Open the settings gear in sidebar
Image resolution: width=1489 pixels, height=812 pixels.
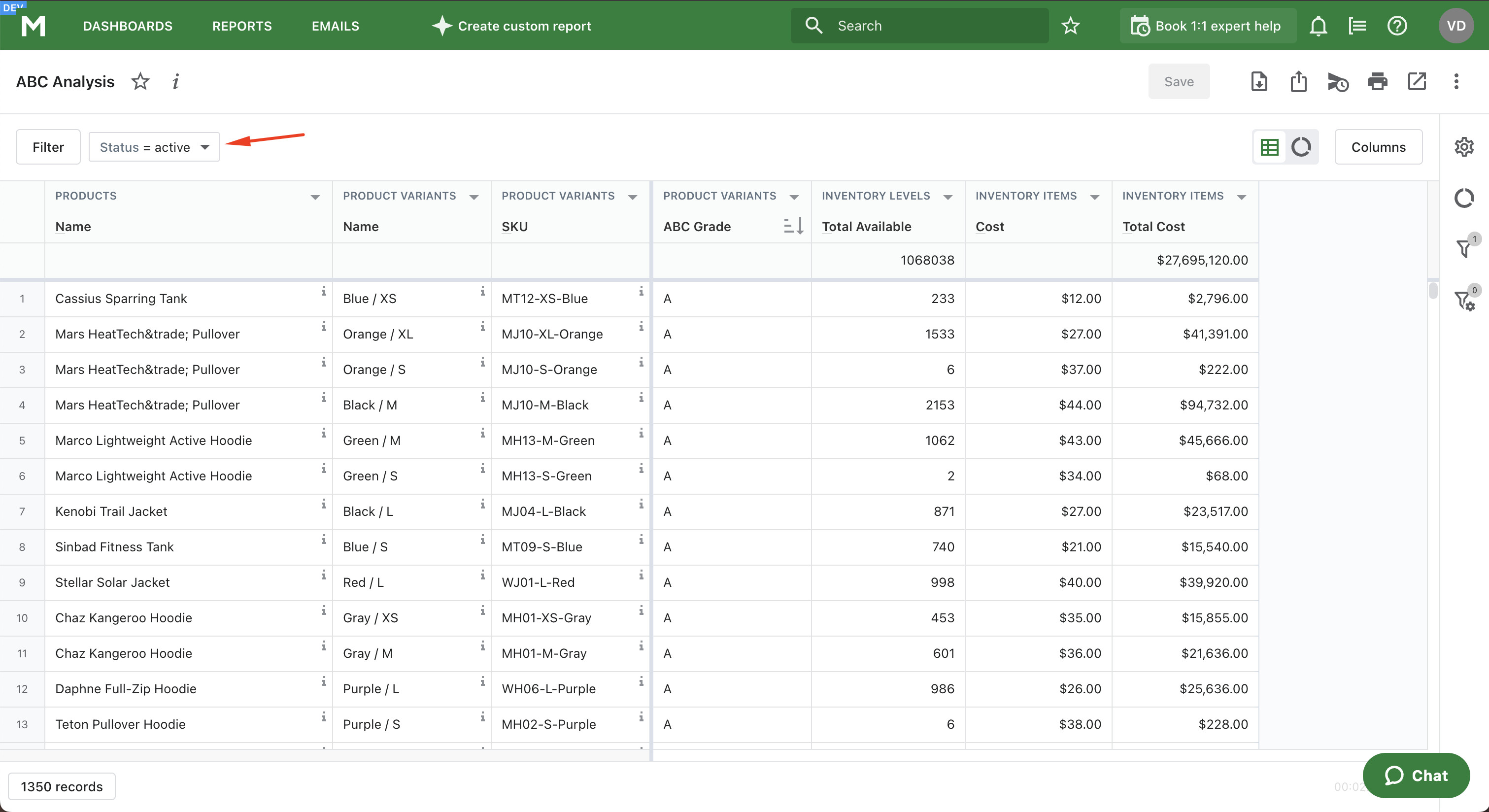tap(1464, 147)
